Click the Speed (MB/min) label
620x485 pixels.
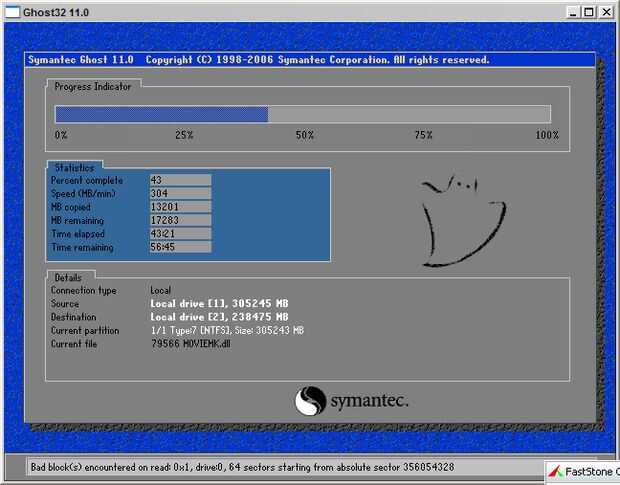click(x=83, y=194)
